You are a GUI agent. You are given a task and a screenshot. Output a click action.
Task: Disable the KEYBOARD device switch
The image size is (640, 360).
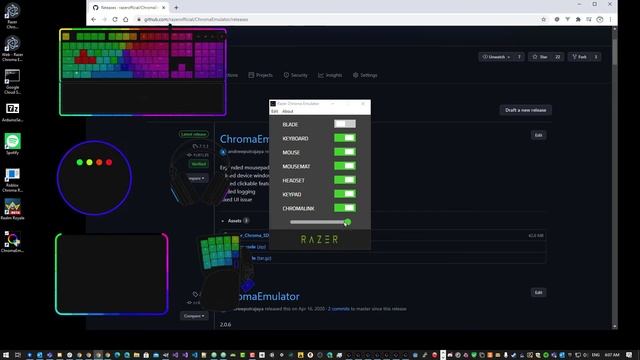[345, 138]
